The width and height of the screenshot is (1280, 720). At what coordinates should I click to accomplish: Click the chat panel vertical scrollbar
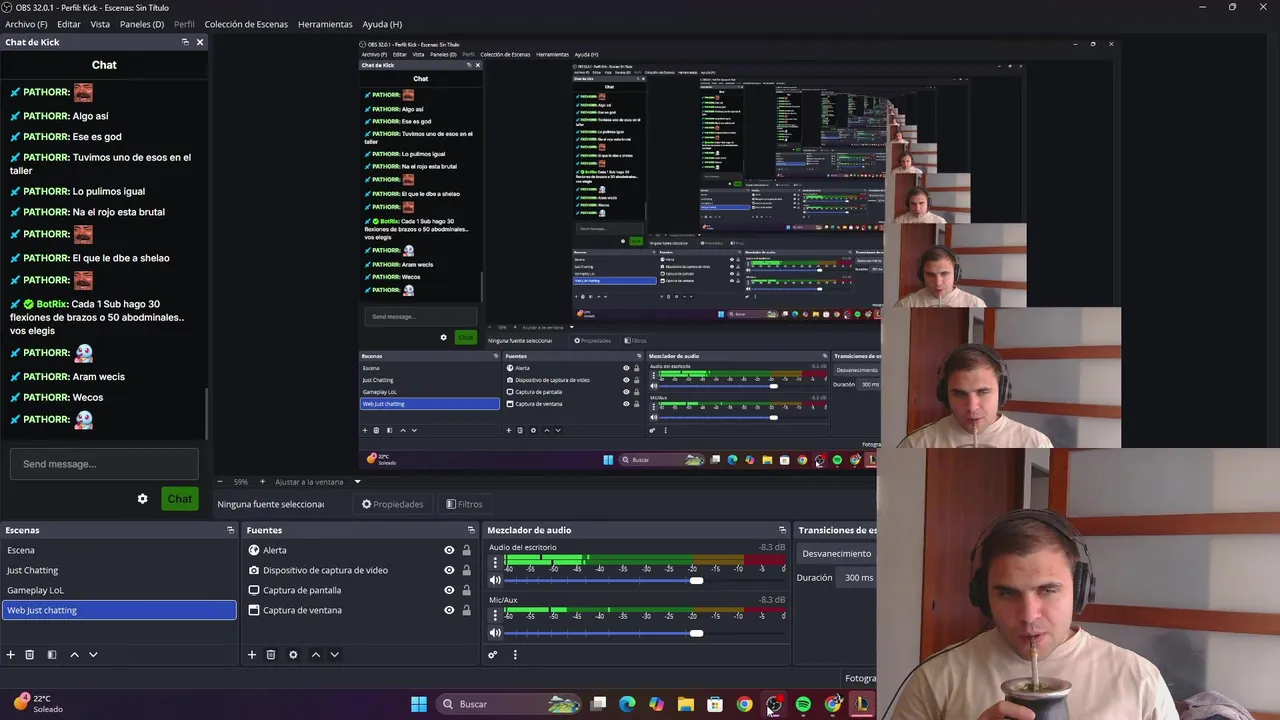pos(207,414)
